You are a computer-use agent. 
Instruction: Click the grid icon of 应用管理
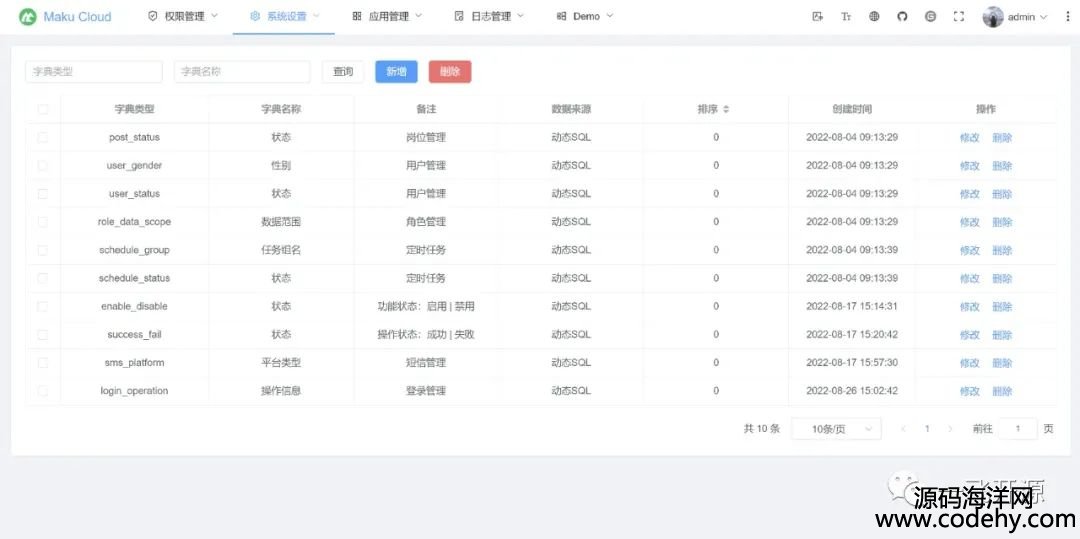tap(357, 16)
